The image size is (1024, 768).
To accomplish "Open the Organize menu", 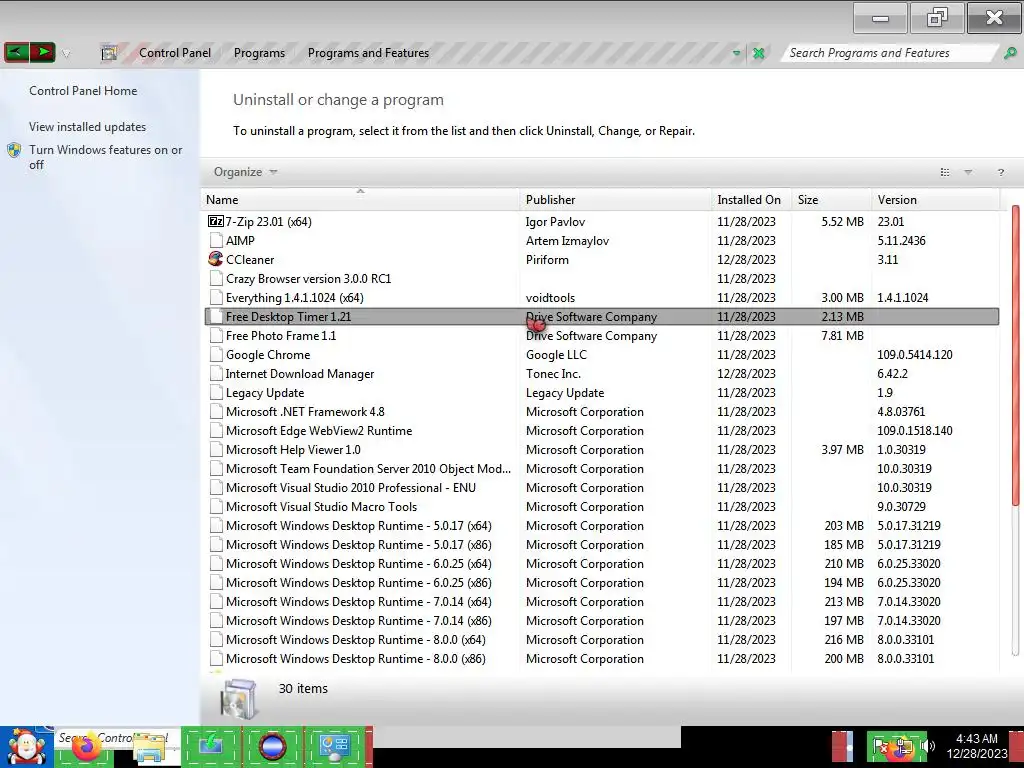I will (246, 172).
